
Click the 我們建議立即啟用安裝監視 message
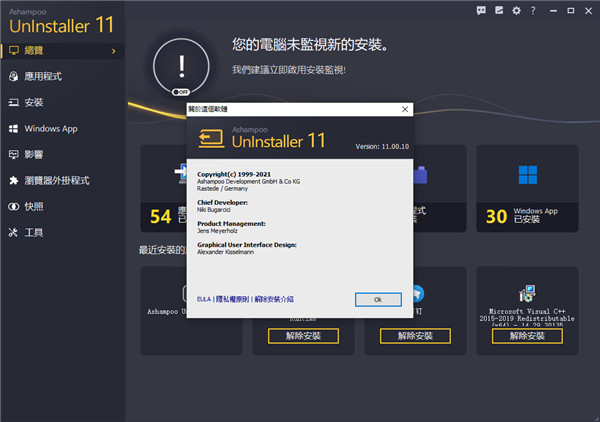pos(289,70)
